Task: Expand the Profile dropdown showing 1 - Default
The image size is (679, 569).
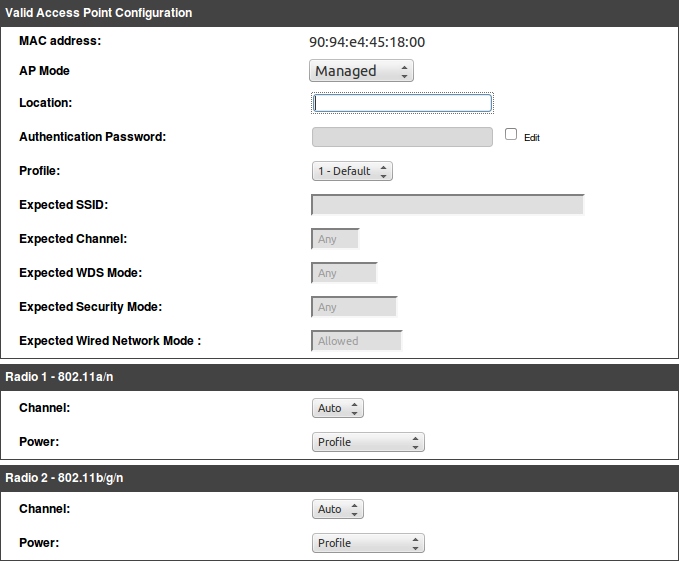Action: coord(352,171)
